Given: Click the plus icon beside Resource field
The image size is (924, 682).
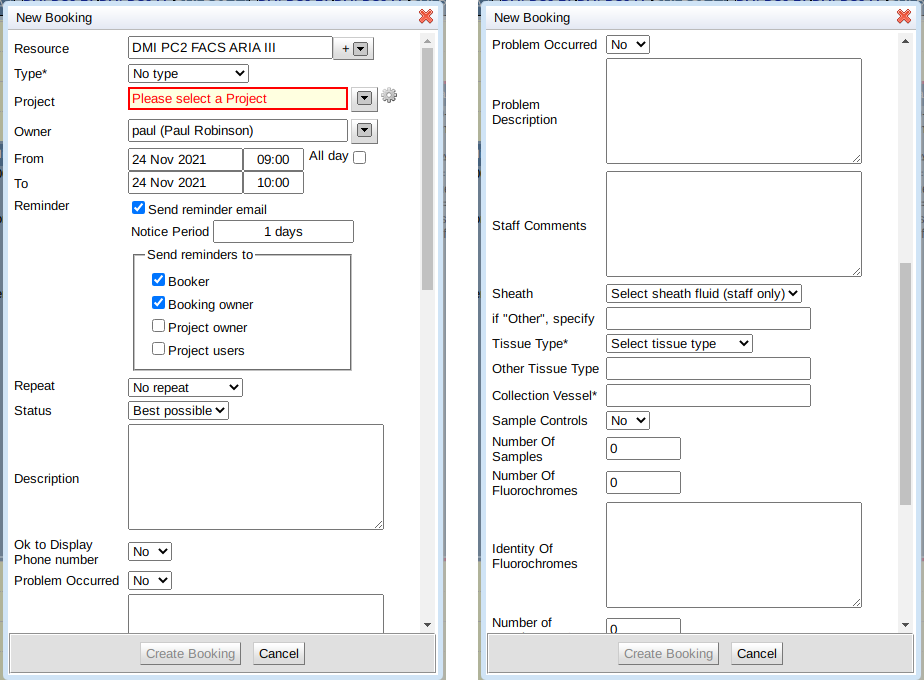Looking at the screenshot, I should [346, 48].
